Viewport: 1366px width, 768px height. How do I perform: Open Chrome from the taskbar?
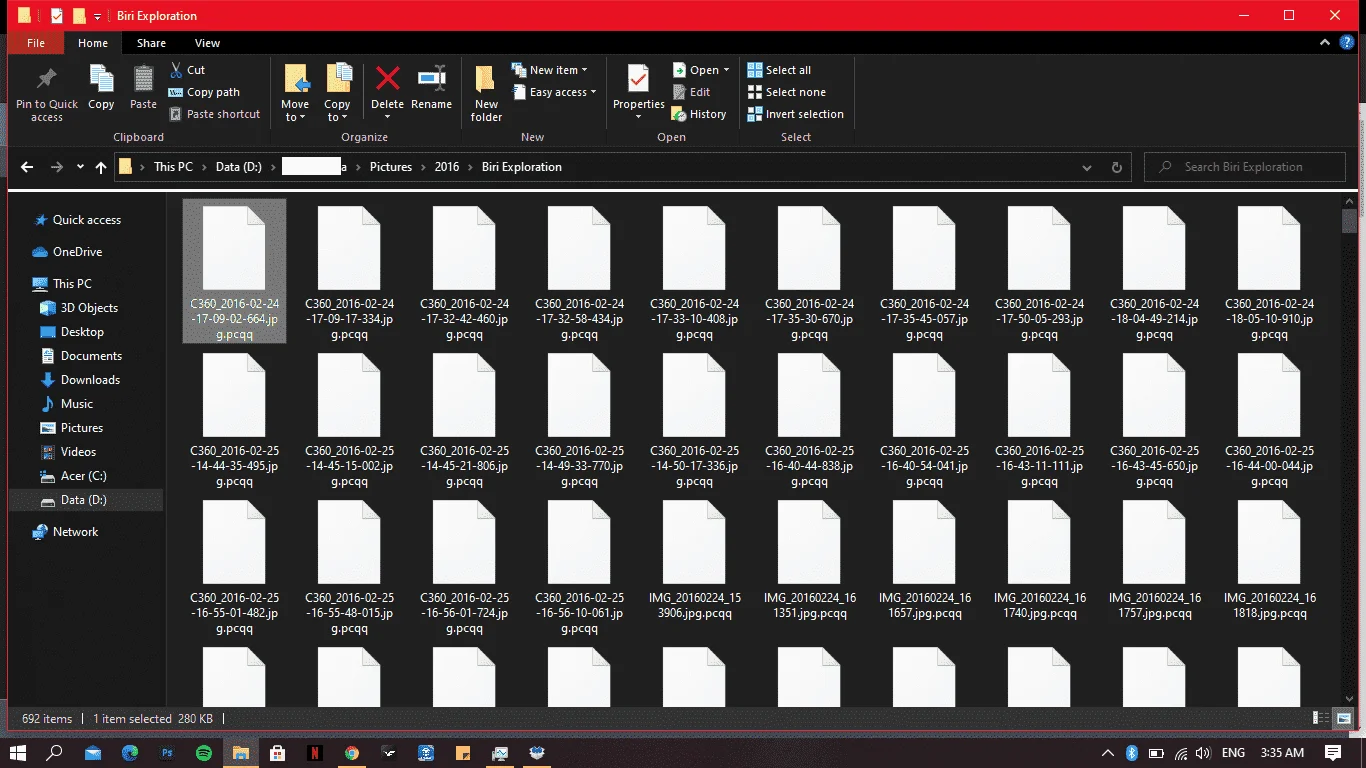[352, 752]
